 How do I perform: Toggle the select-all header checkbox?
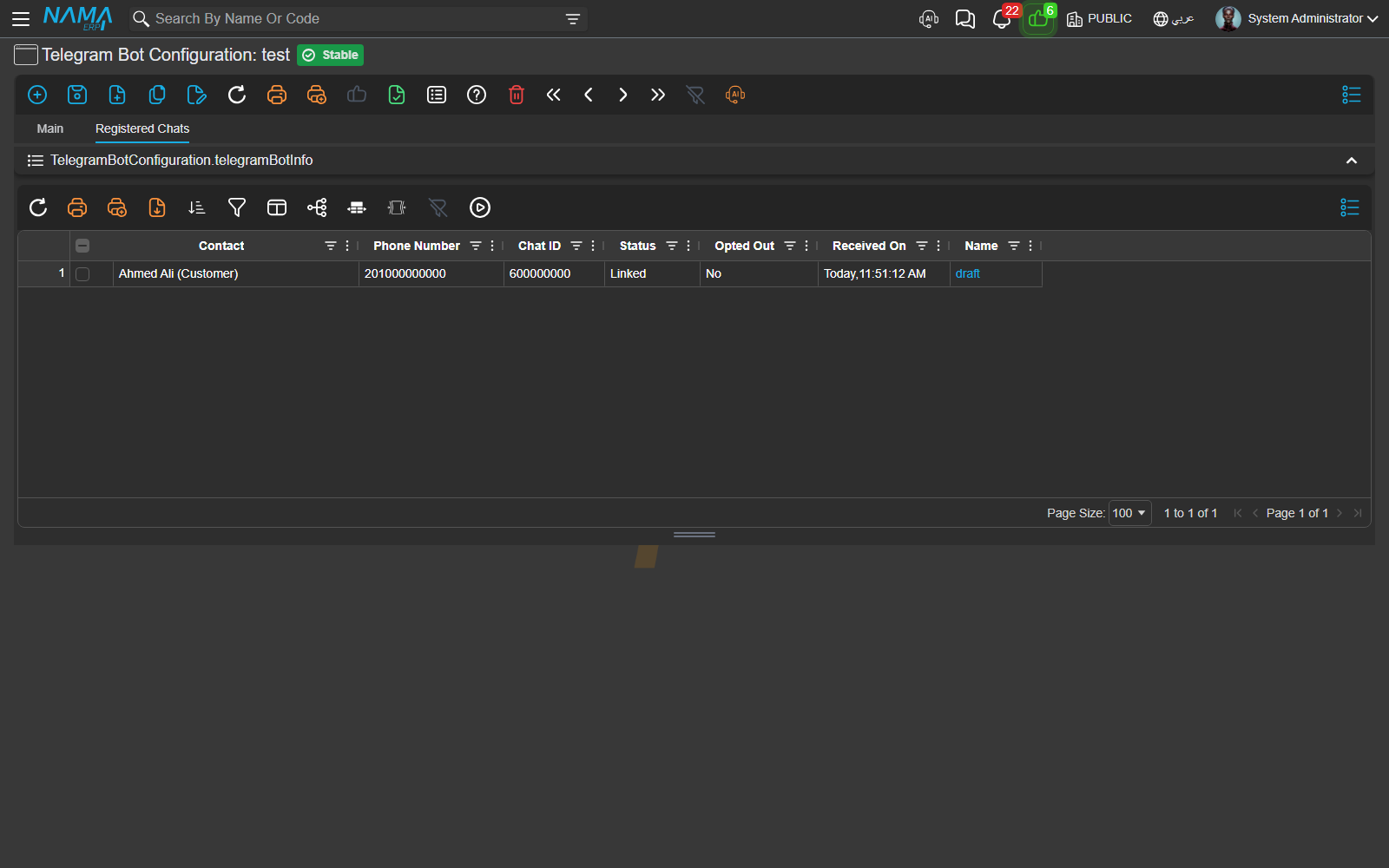tap(82, 246)
